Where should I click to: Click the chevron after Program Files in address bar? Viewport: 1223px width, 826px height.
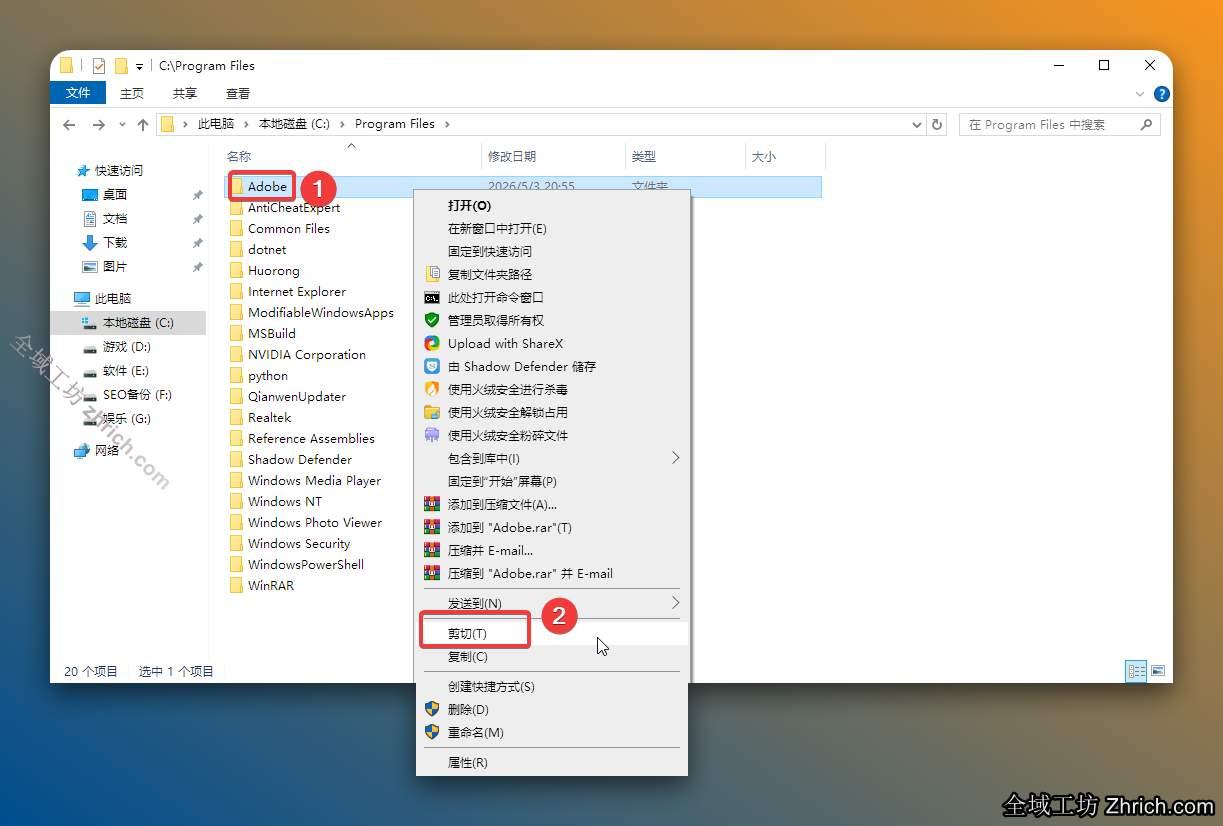point(447,125)
